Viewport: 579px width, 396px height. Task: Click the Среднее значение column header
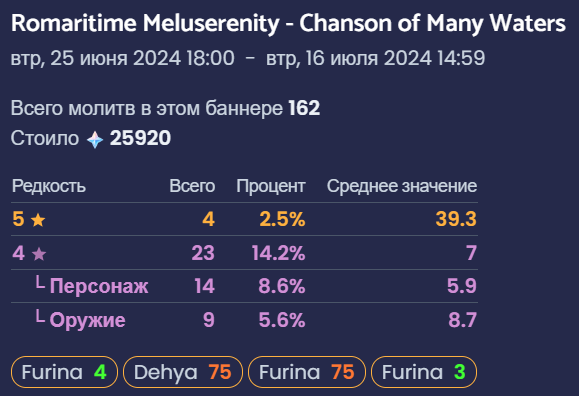click(x=402, y=186)
